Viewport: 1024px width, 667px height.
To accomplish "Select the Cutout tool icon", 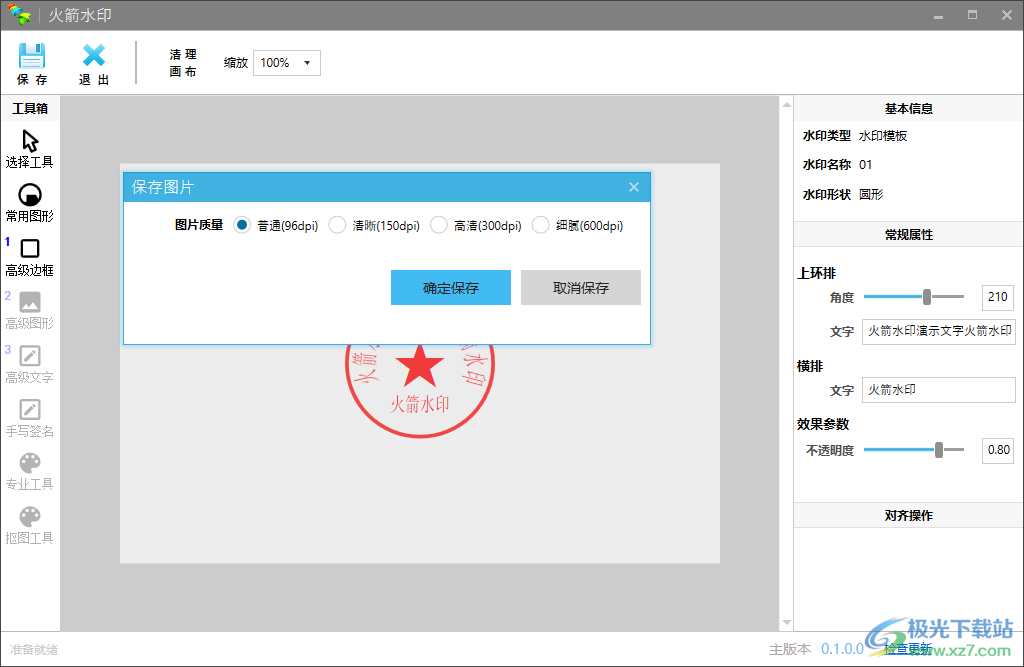I will click(x=30, y=517).
